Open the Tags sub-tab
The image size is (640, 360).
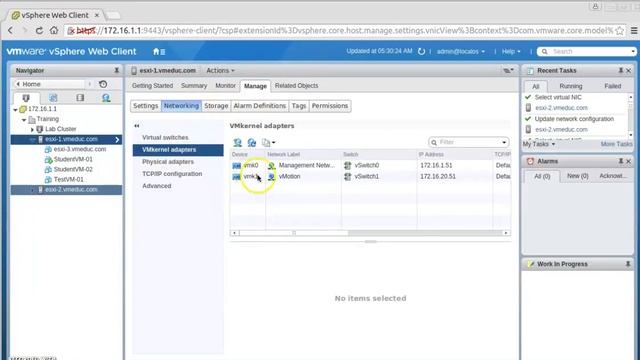tap(299, 106)
